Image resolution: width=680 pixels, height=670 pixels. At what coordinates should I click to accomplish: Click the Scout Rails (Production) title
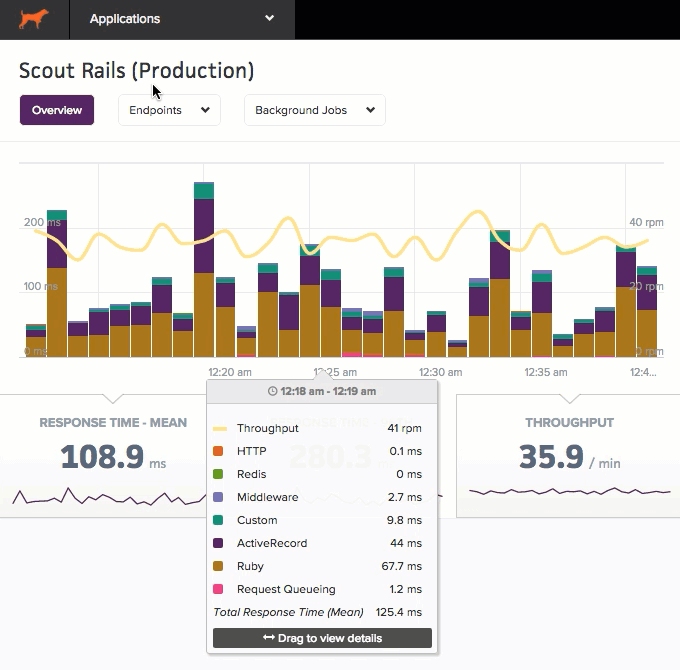(137, 71)
